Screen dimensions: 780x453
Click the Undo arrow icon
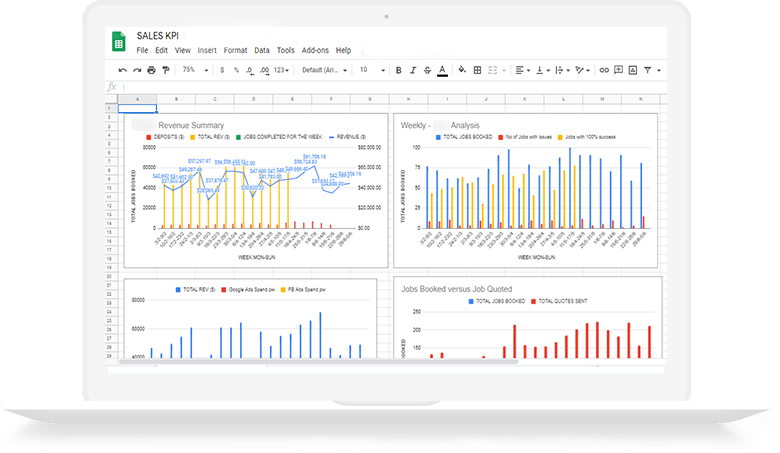123,71
